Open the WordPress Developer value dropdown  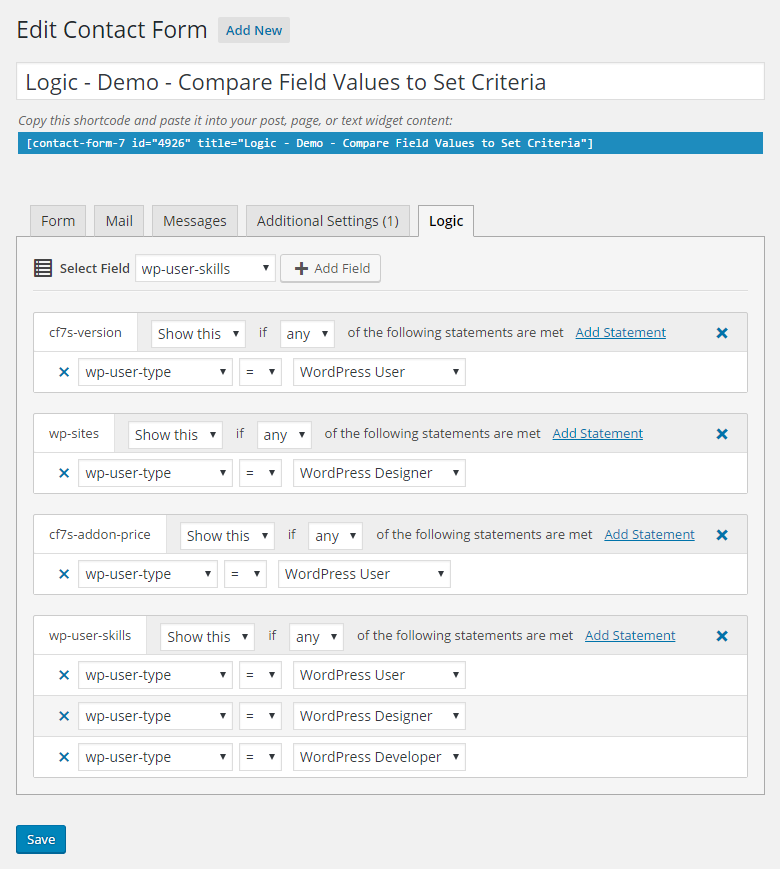tap(379, 757)
